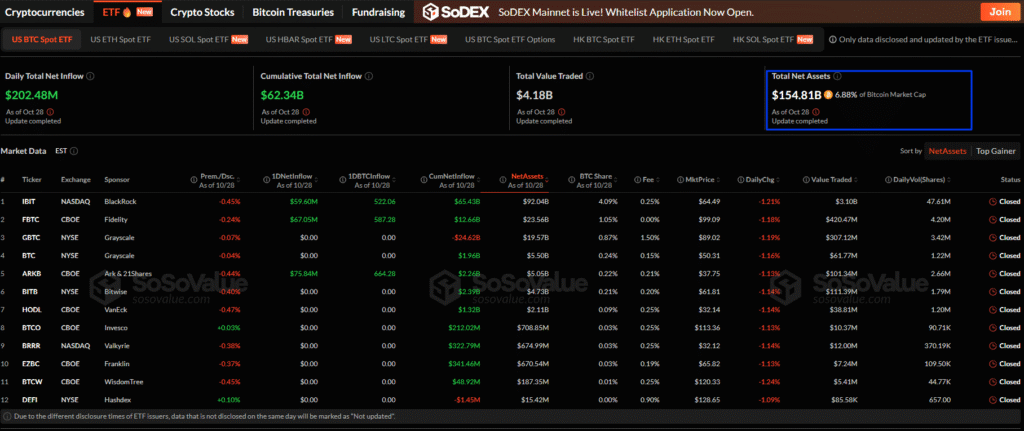The width and height of the screenshot is (1024, 431).
Task: Click the FBTC ticker row
Action: coord(512,219)
